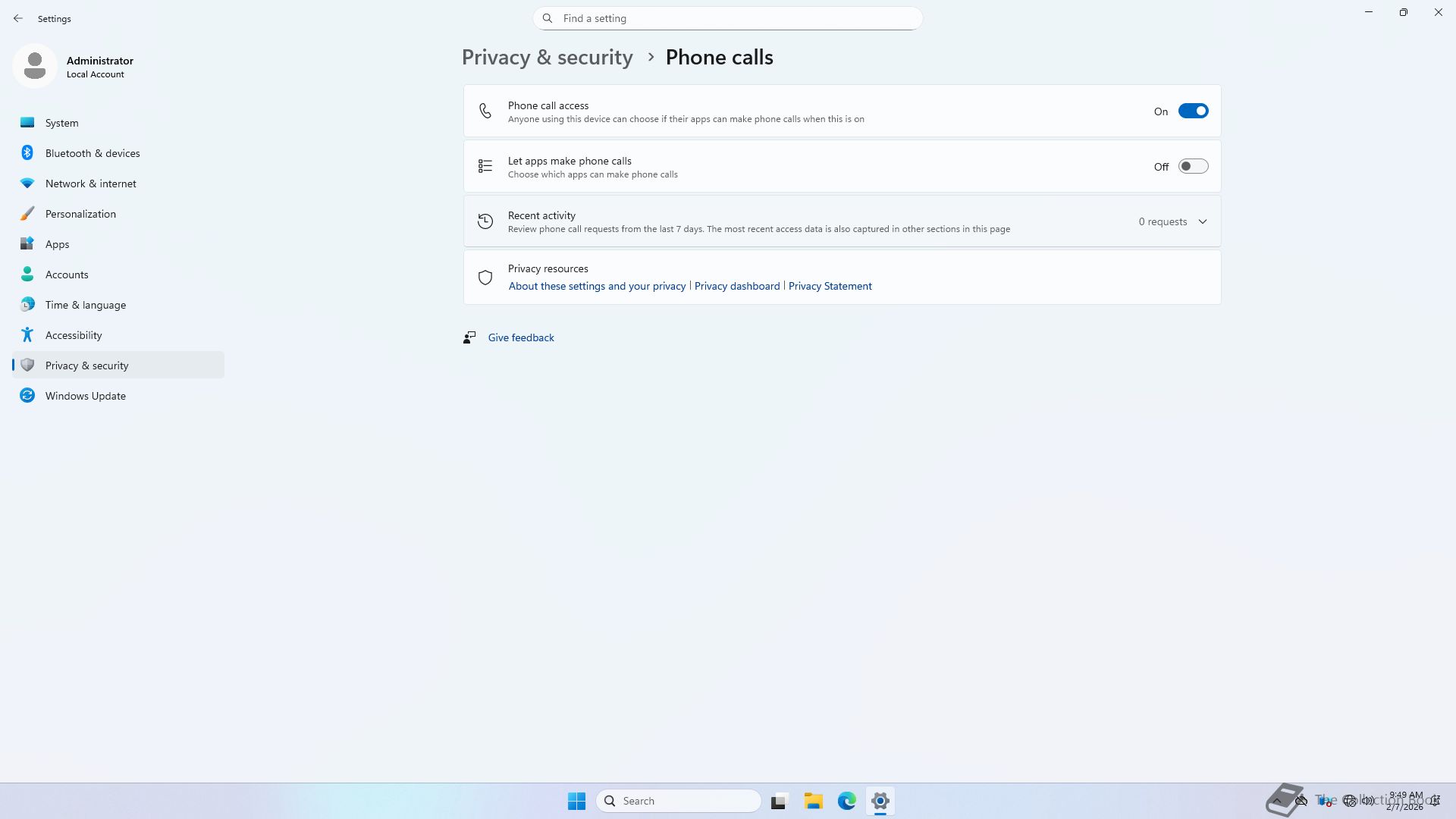1456x819 pixels.
Task: Open the System settings category
Action: click(x=61, y=123)
